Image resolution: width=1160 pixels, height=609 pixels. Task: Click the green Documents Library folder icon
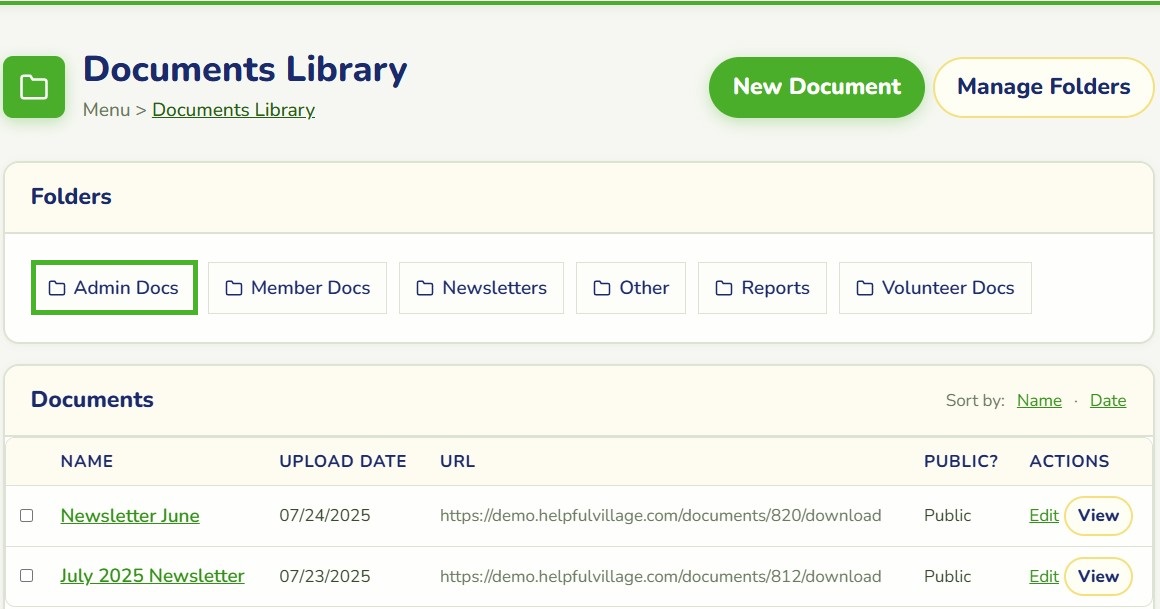(34, 87)
